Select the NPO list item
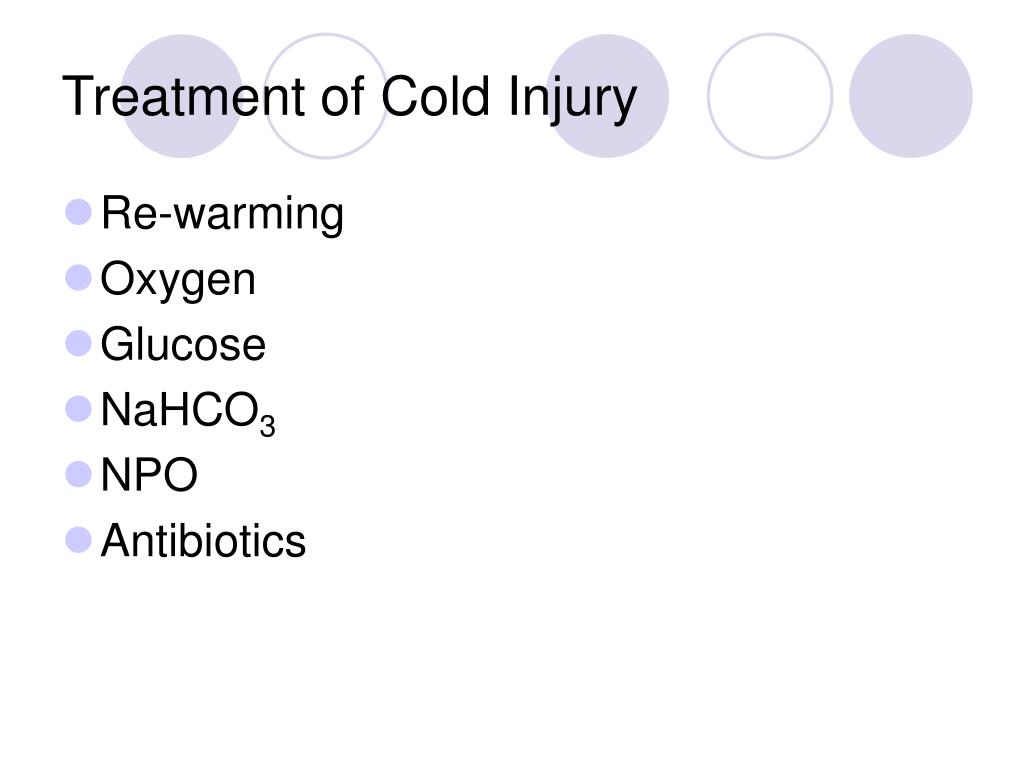1024x768 pixels. pyautogui.click(x=149, y=475)
